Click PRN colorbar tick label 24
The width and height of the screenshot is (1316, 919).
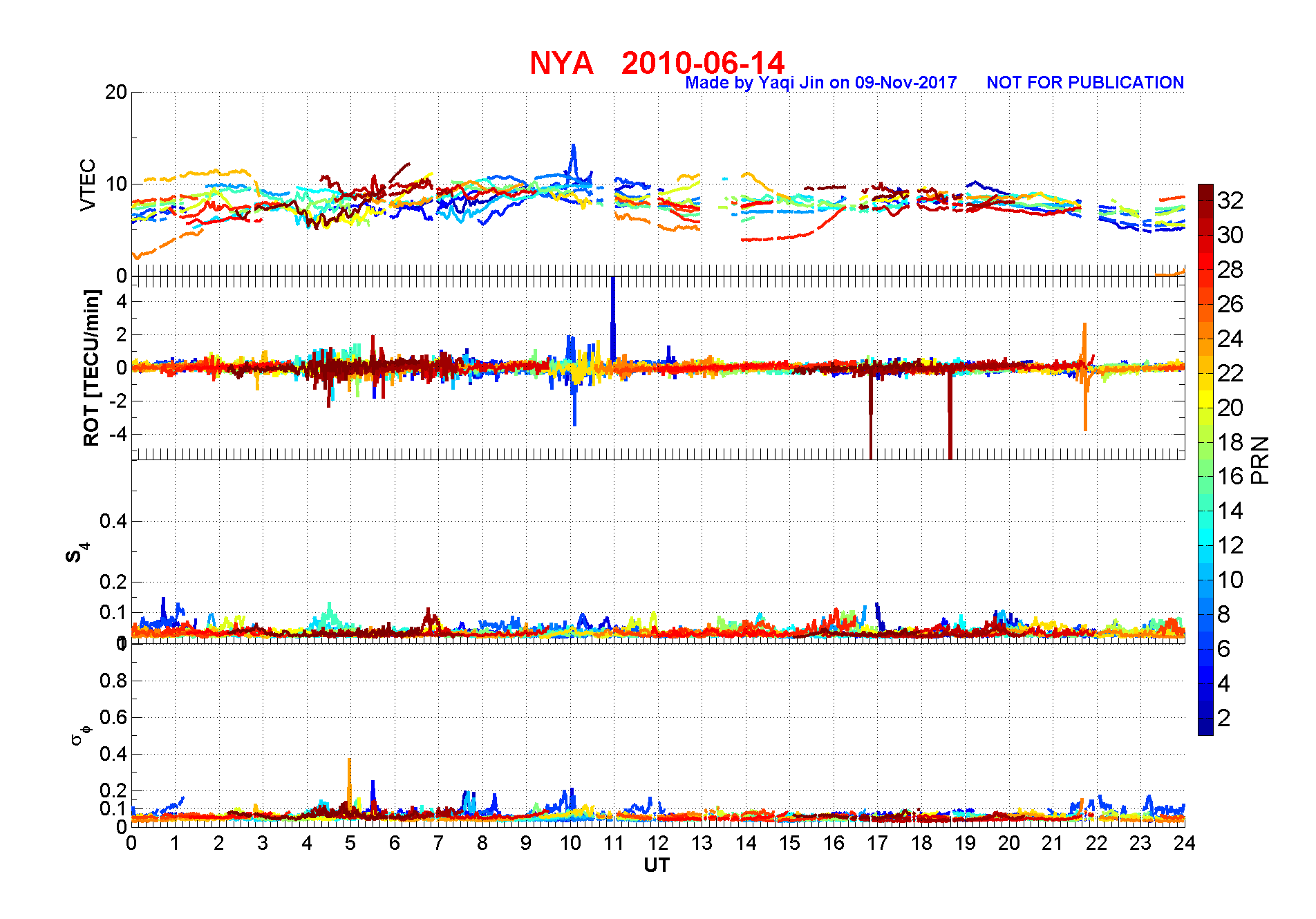click(1230, 339)
